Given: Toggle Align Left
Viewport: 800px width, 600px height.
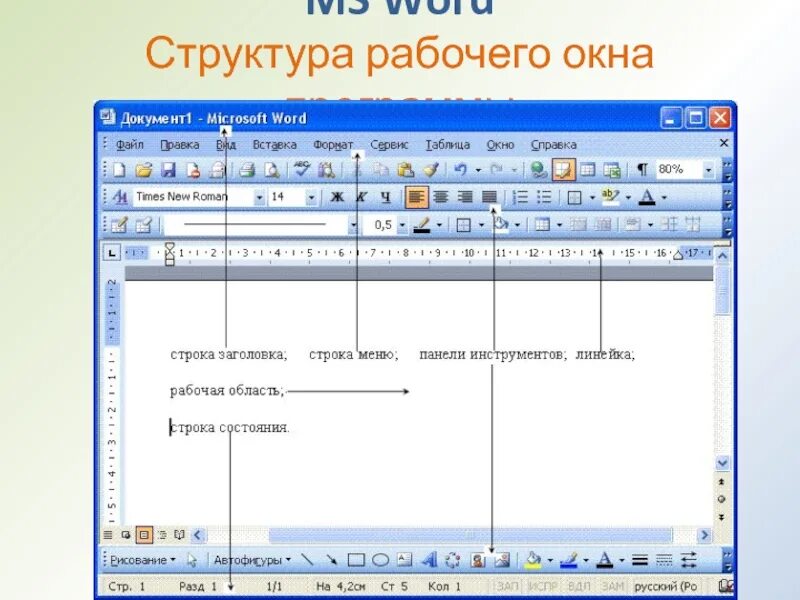Looking at the screenshot, I should 416,197.
